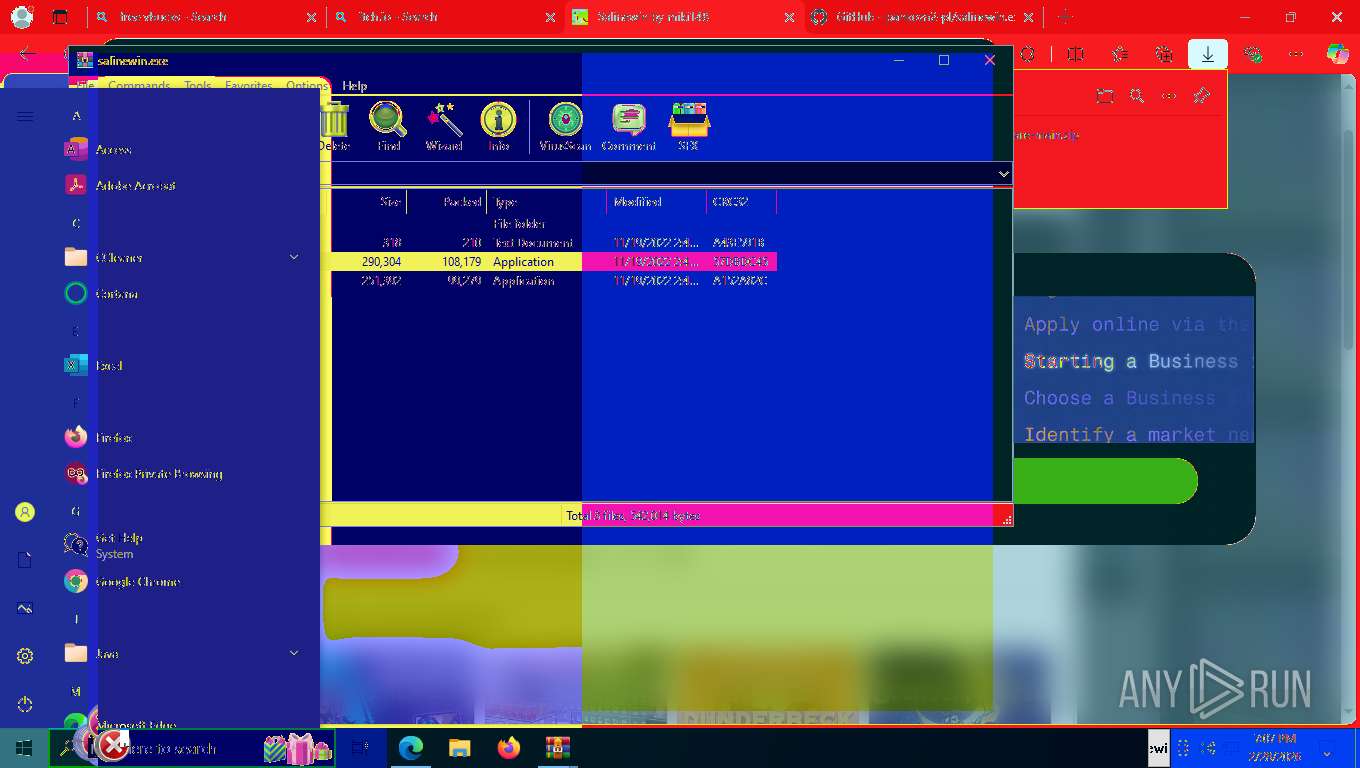This screenshot has width=1360, height=768.
Task: Select the Text Document row in archive
Action: (554, 243)
